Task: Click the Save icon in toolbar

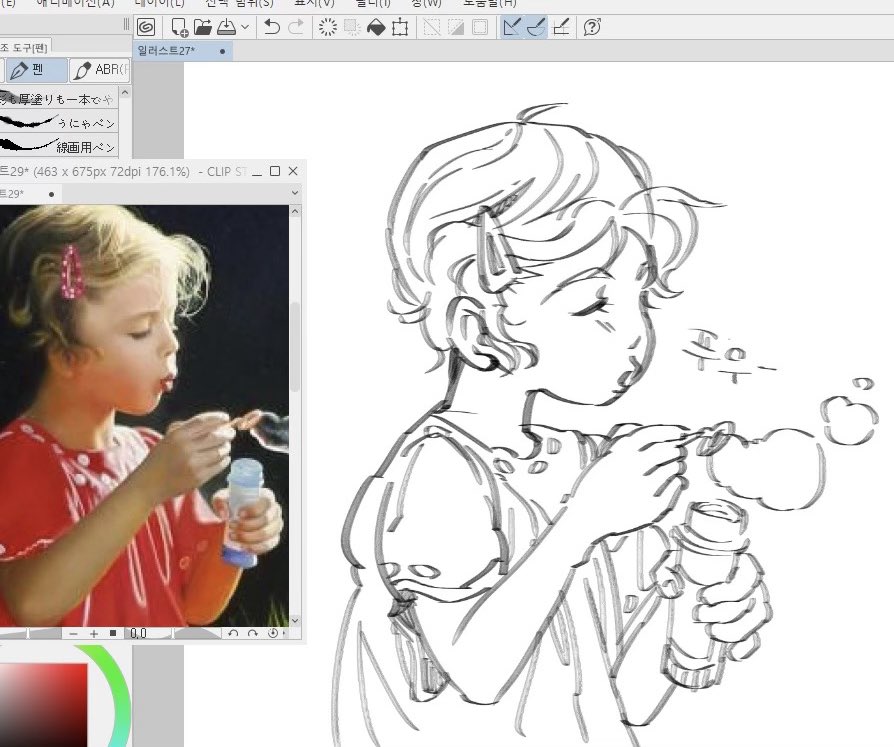Action: [x=226, y=27]
